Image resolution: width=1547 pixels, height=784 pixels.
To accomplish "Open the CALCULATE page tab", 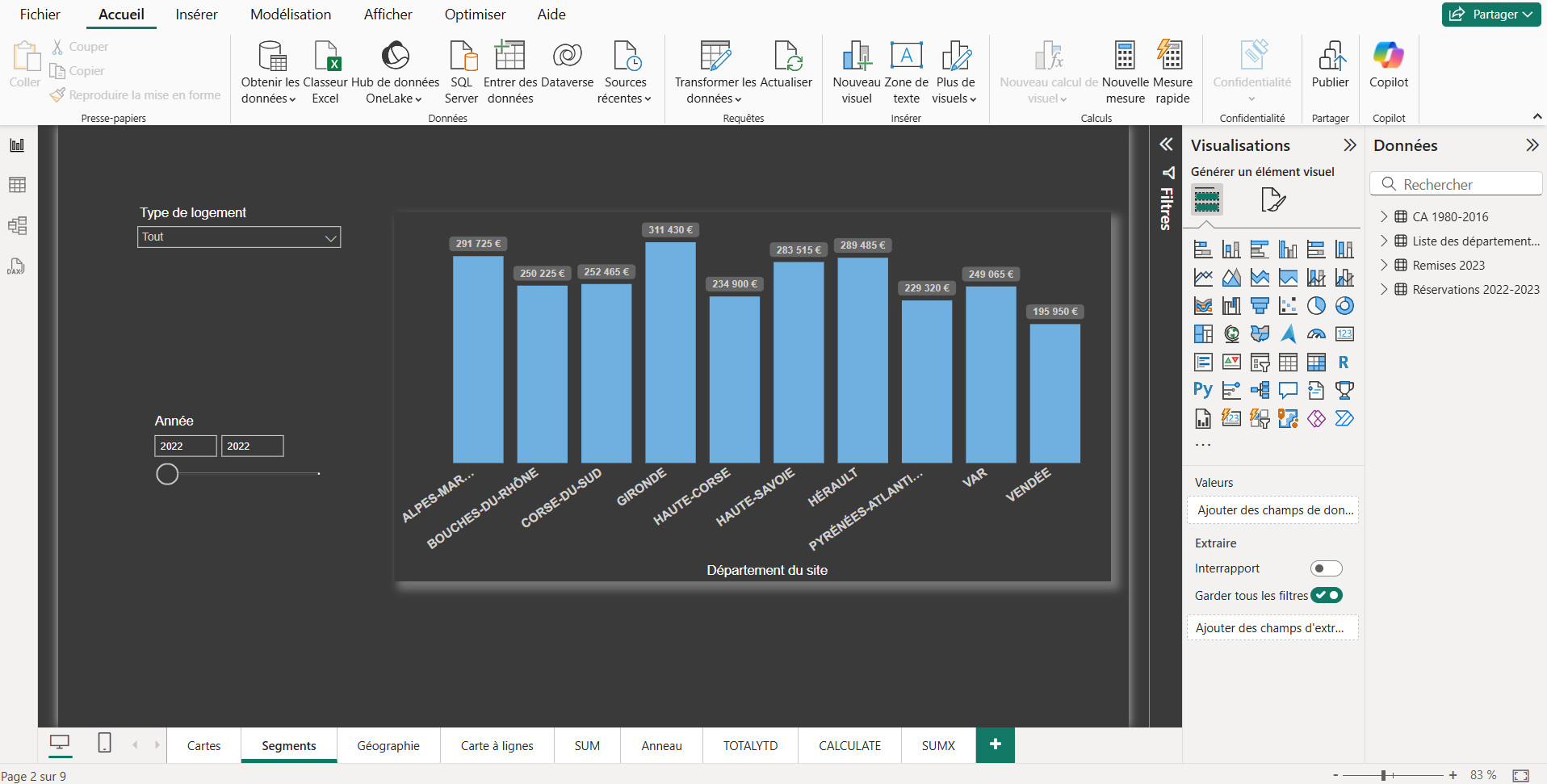I will 849,745.
